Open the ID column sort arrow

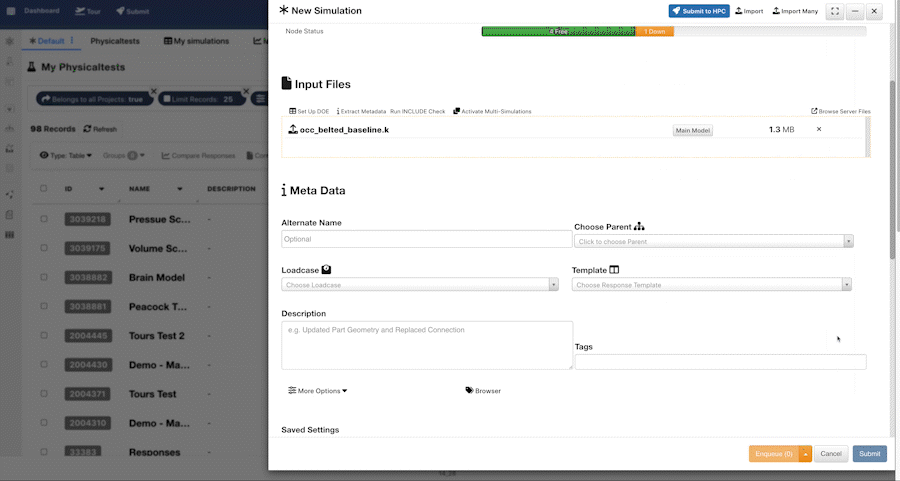point(102,189)
